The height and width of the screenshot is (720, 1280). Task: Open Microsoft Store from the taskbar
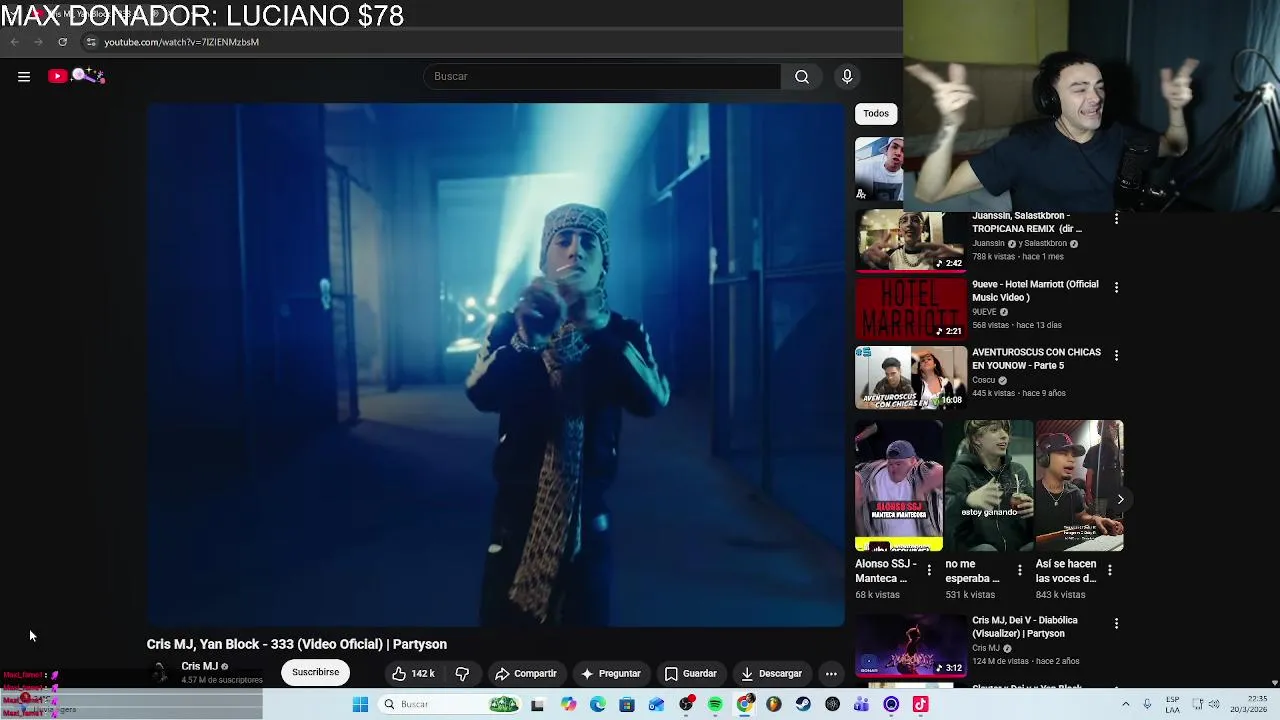[627, 705]
